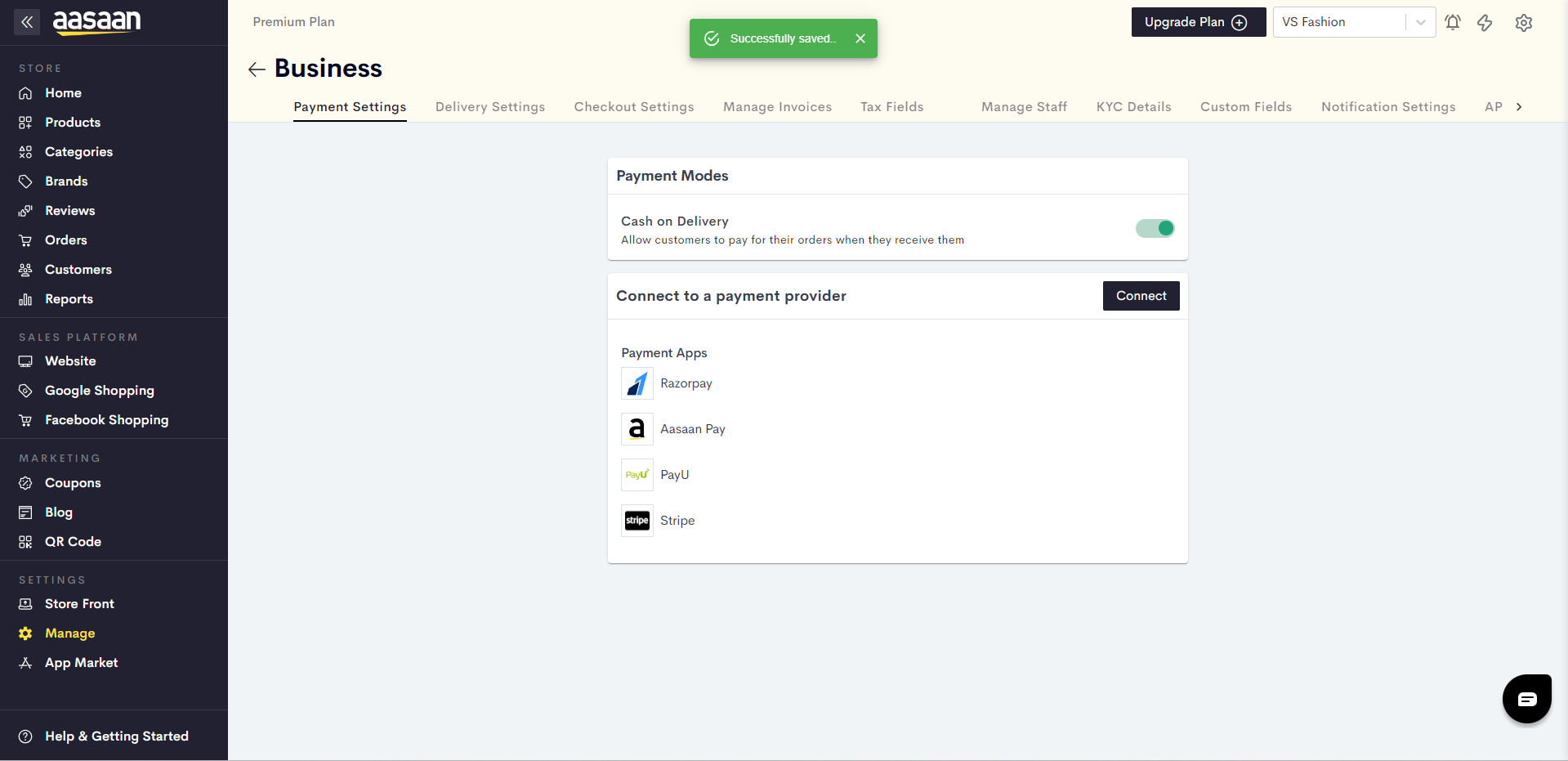Dismiss the Successfully saved notification
This screenshot has width=1568, height=761.
(x=860, y=38)
